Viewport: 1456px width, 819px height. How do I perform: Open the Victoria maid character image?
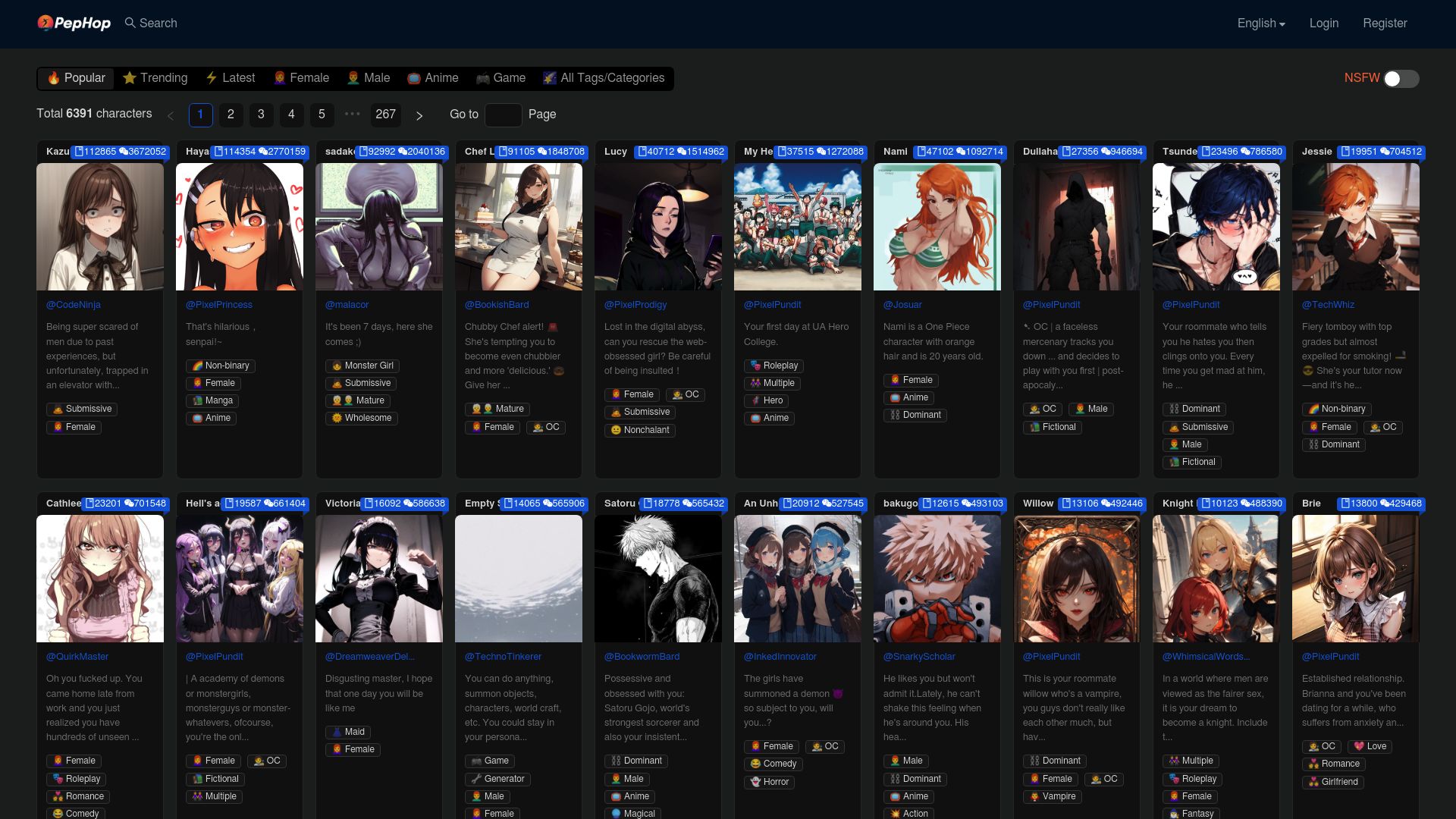click(x=379, y=579)
